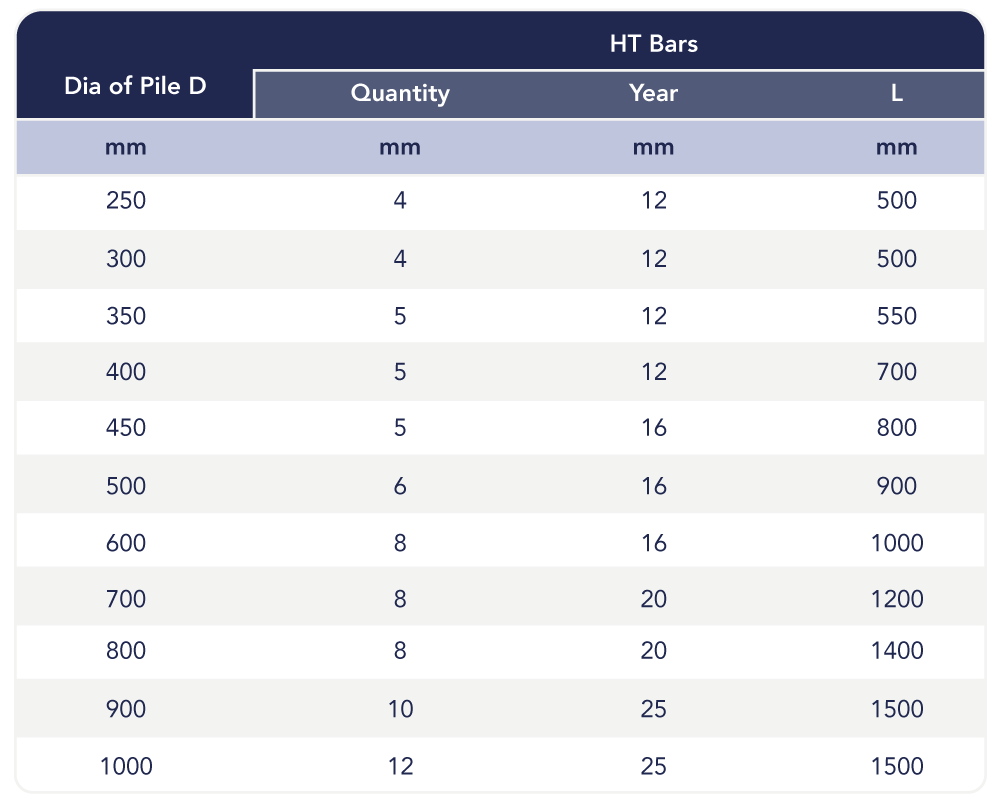
Task: Select quantity 12 in the 1000 row
Action: coord(401,767)
